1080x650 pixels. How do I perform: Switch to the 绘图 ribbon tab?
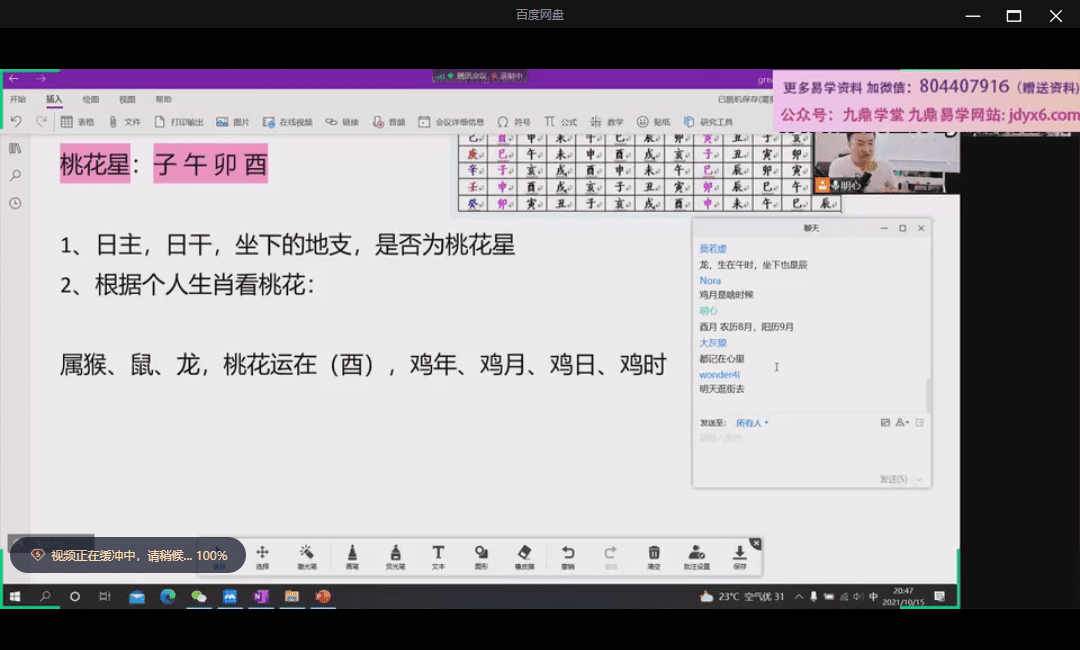point(91,100)
